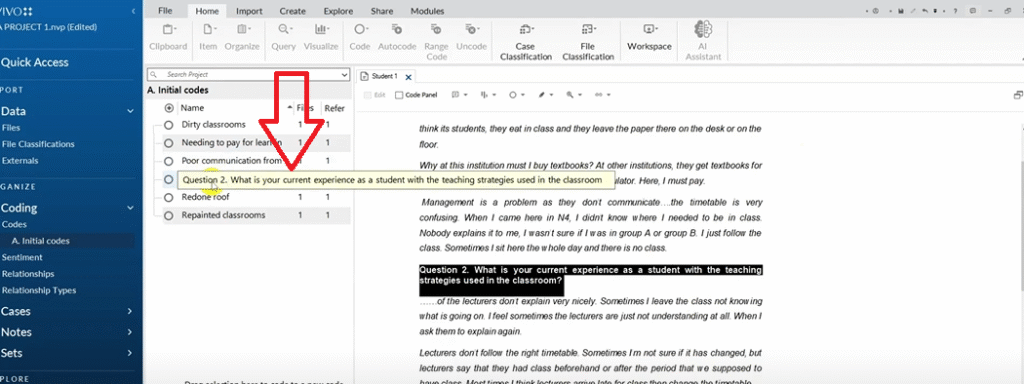1024x384 pixels.
Task: Open the Search Project dropdown arrow
Action: tap(345, 75)
